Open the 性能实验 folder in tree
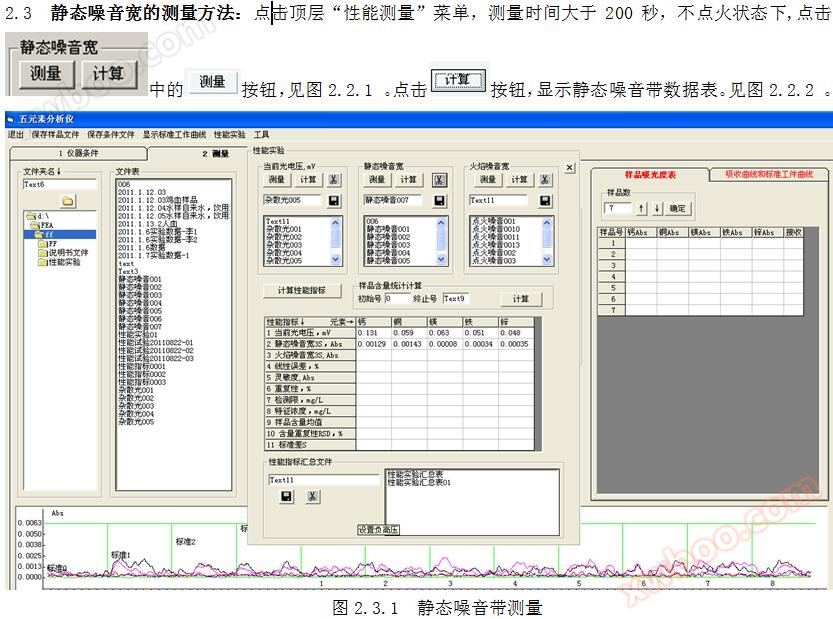The image size is (833, 619). 63,262
